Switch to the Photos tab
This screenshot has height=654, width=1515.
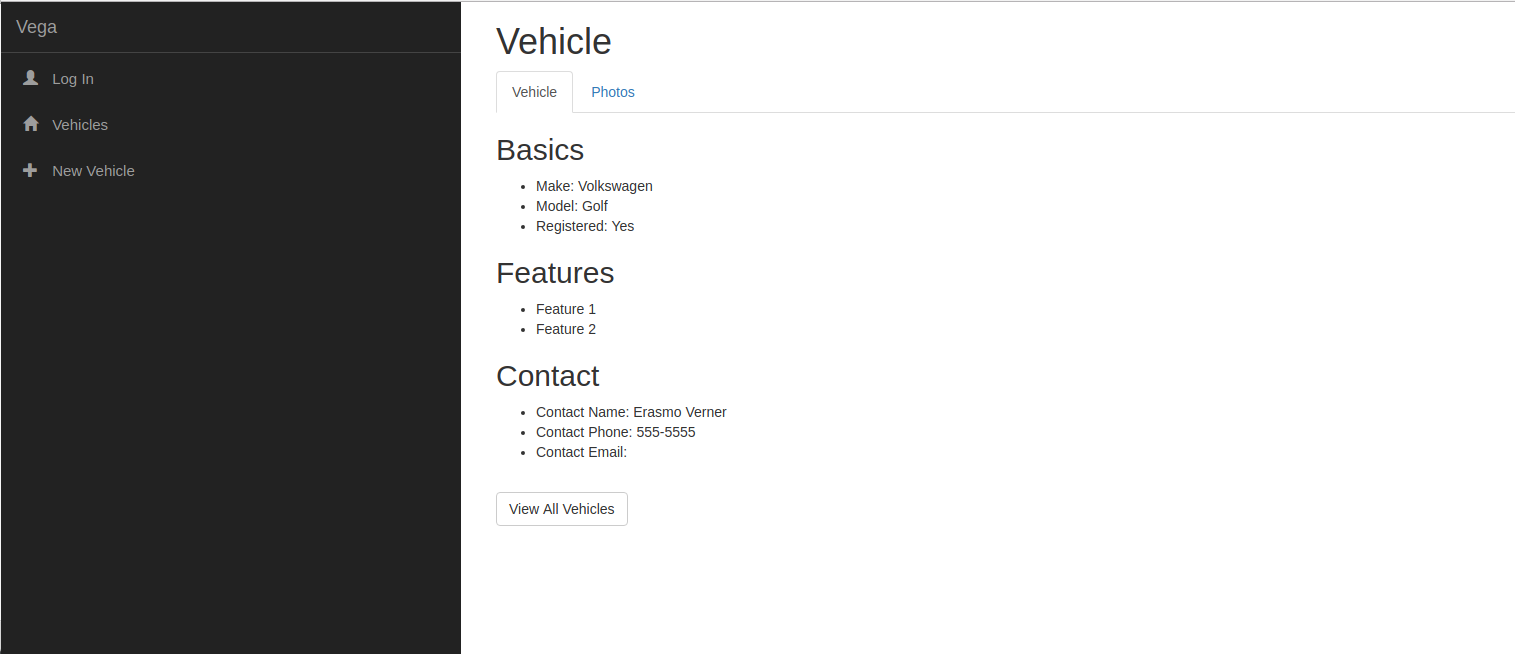(x=612, y=91)
